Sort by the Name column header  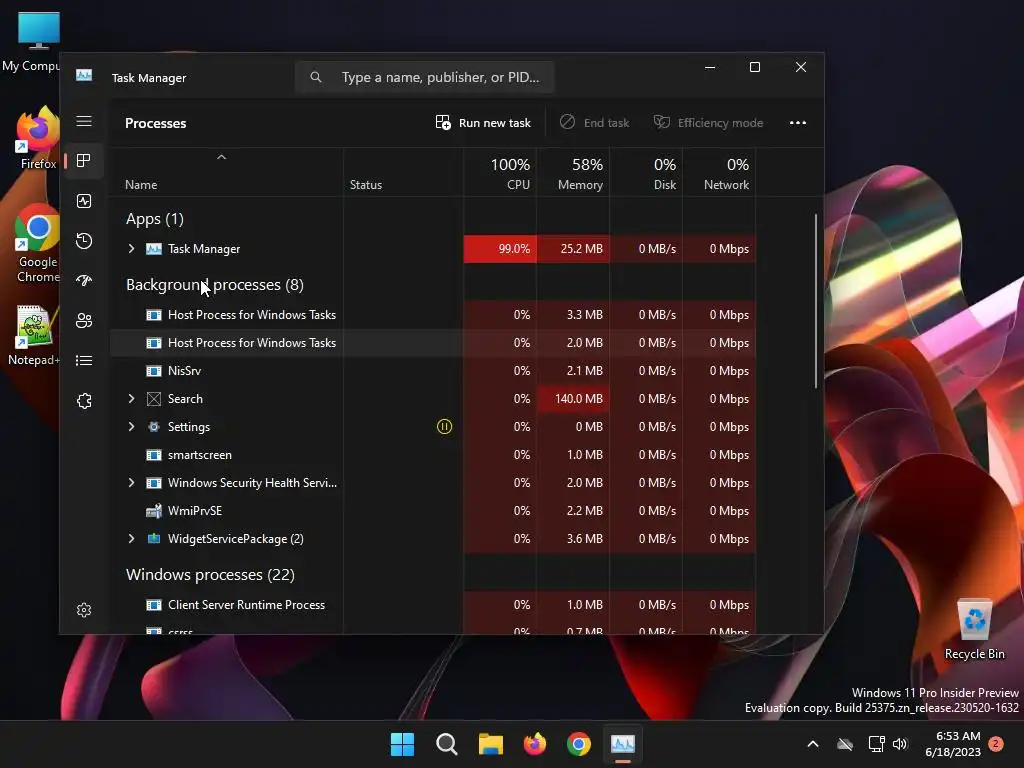pos(226,172)
